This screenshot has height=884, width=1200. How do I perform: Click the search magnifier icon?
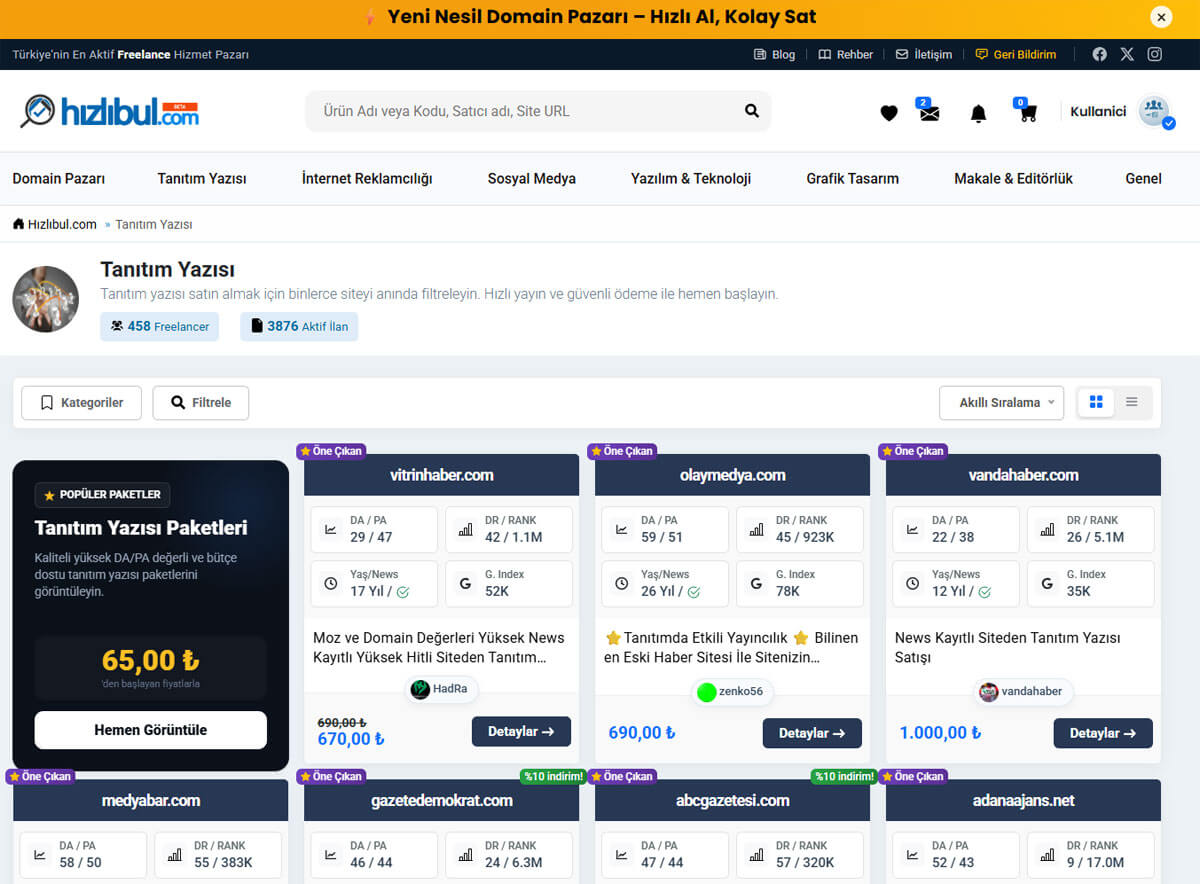(751, 111)
